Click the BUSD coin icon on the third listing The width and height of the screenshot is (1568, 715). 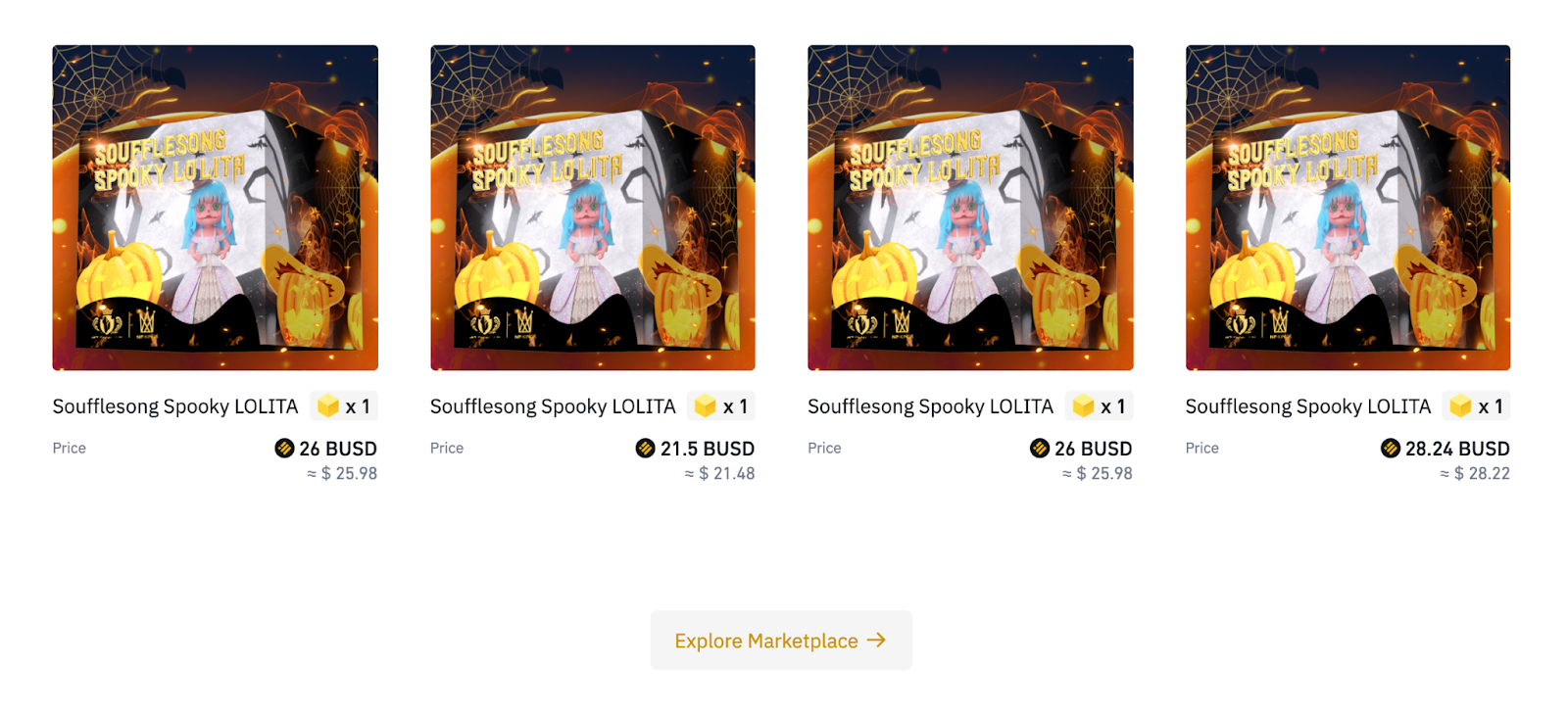point(1040,449)
